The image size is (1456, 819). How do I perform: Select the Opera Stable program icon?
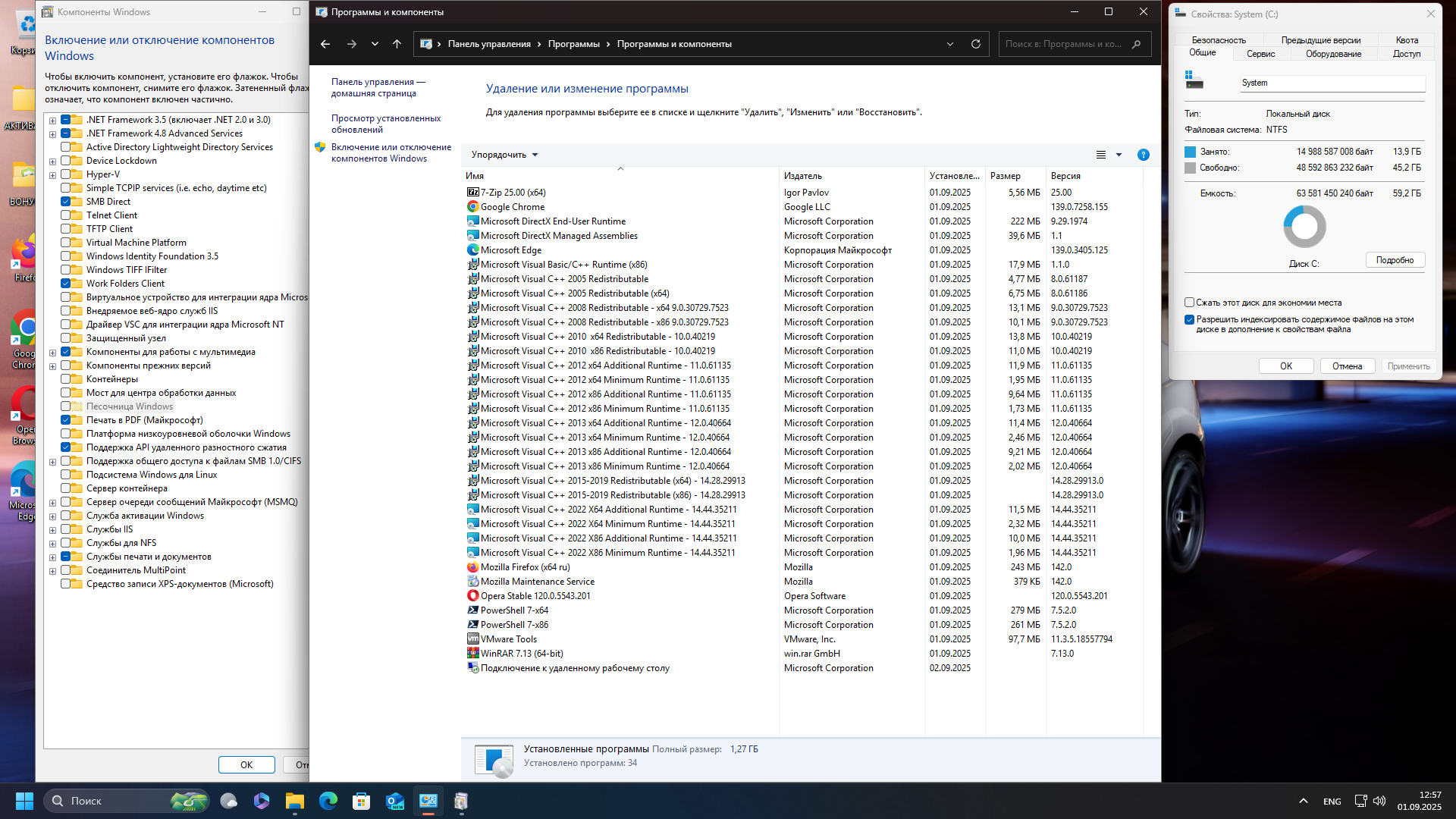472,596
